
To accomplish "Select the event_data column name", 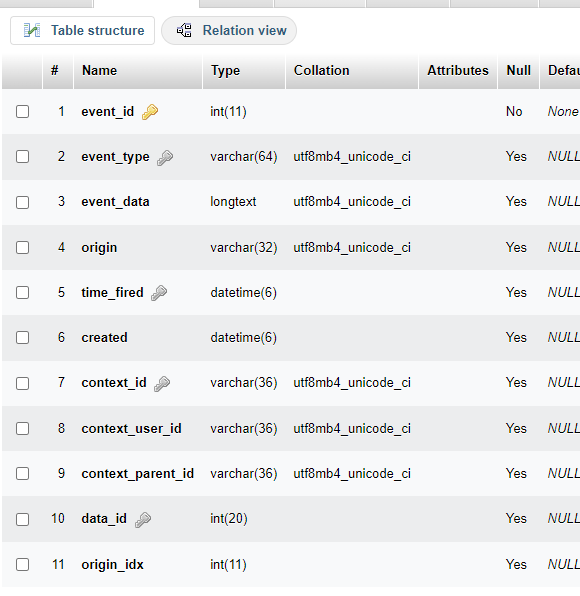I will click(115, 202).
